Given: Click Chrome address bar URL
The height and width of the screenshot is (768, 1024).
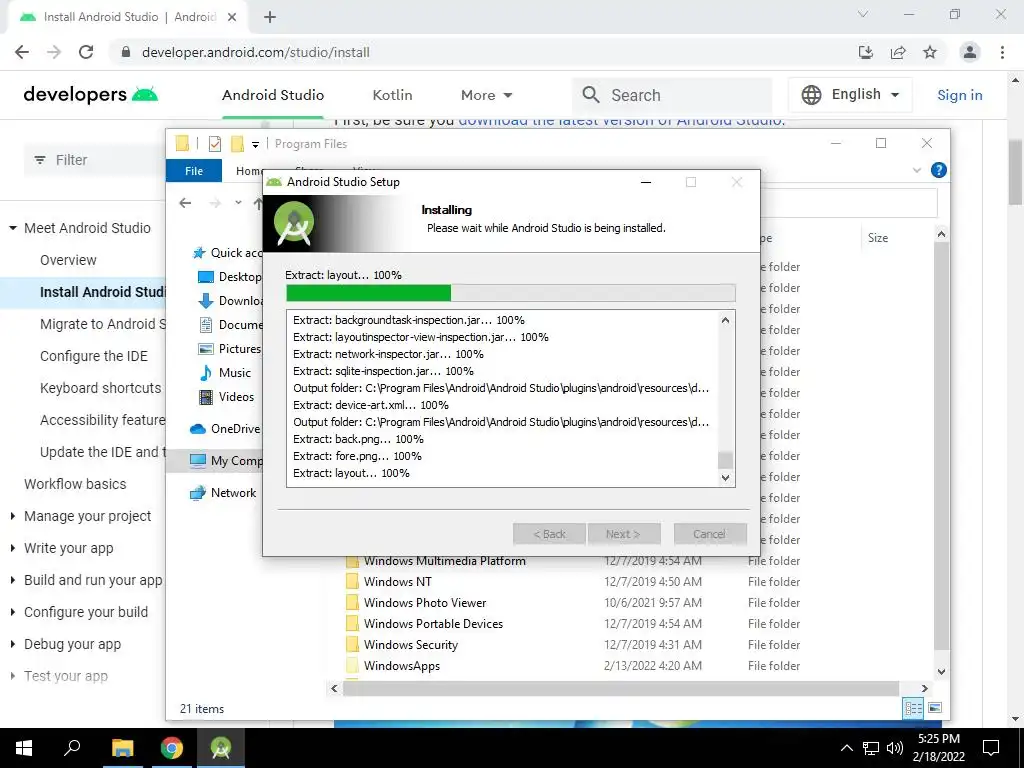Looking at the screenshot, I should (x=255, y=52).
